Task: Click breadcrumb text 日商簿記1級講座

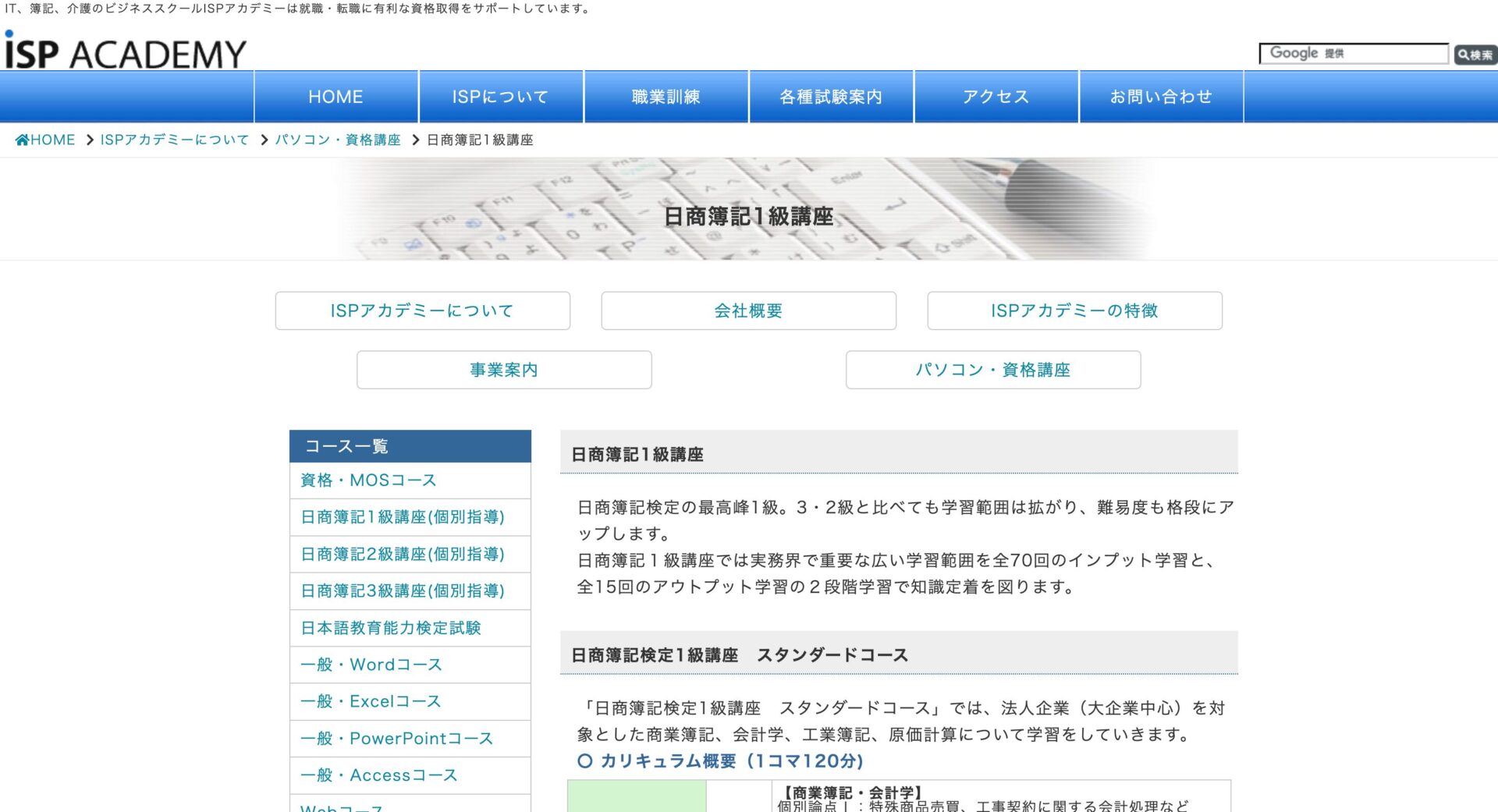Action: [480, 140]
